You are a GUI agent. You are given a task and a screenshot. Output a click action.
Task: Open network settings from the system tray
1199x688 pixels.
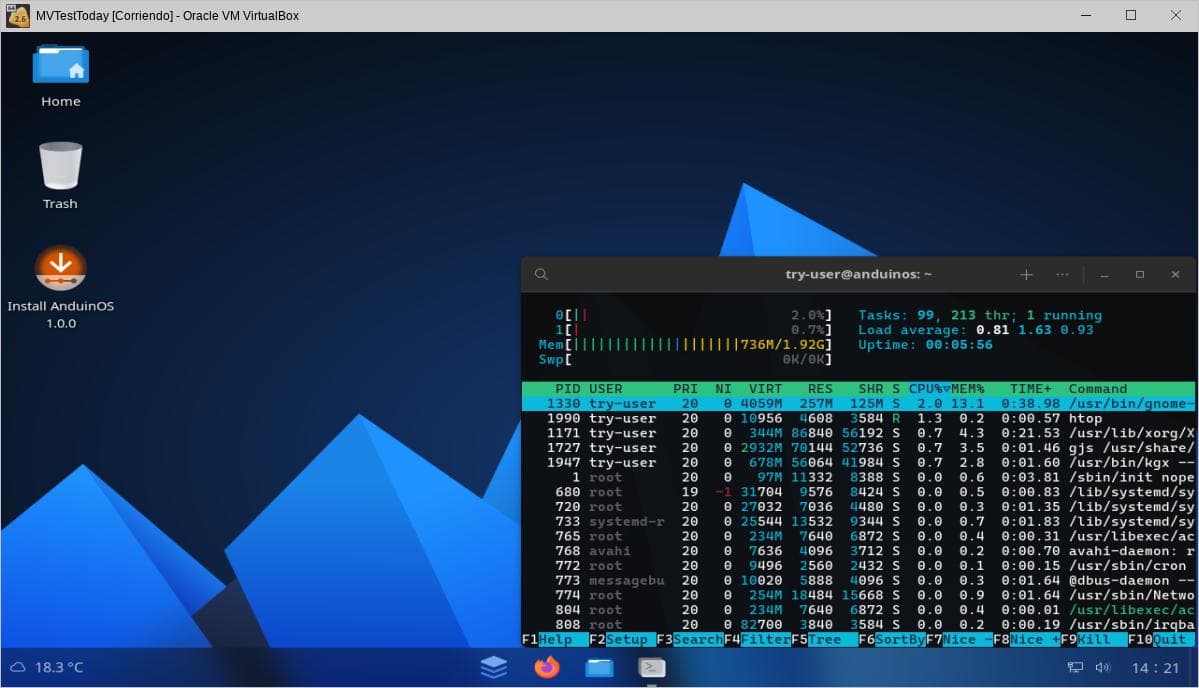tap(1075, 667)
